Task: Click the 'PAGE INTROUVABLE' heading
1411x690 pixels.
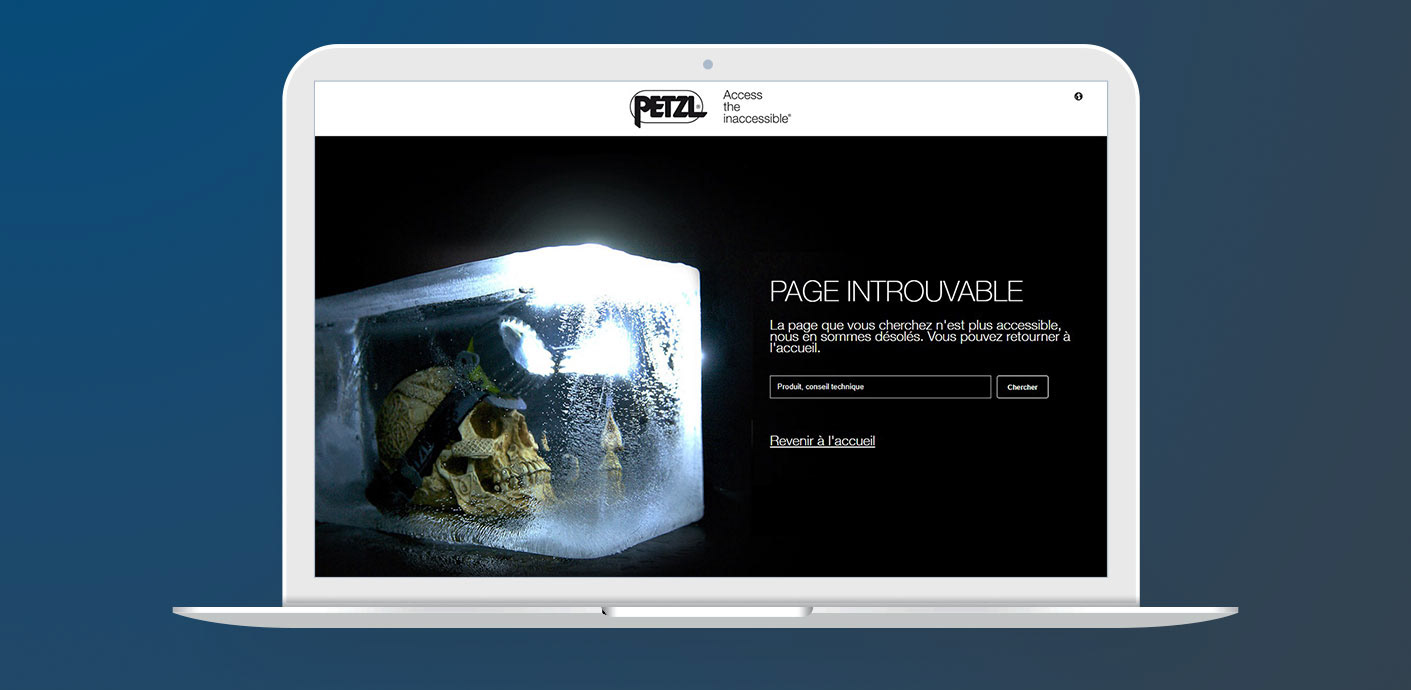Action: (x=896, y=292)
